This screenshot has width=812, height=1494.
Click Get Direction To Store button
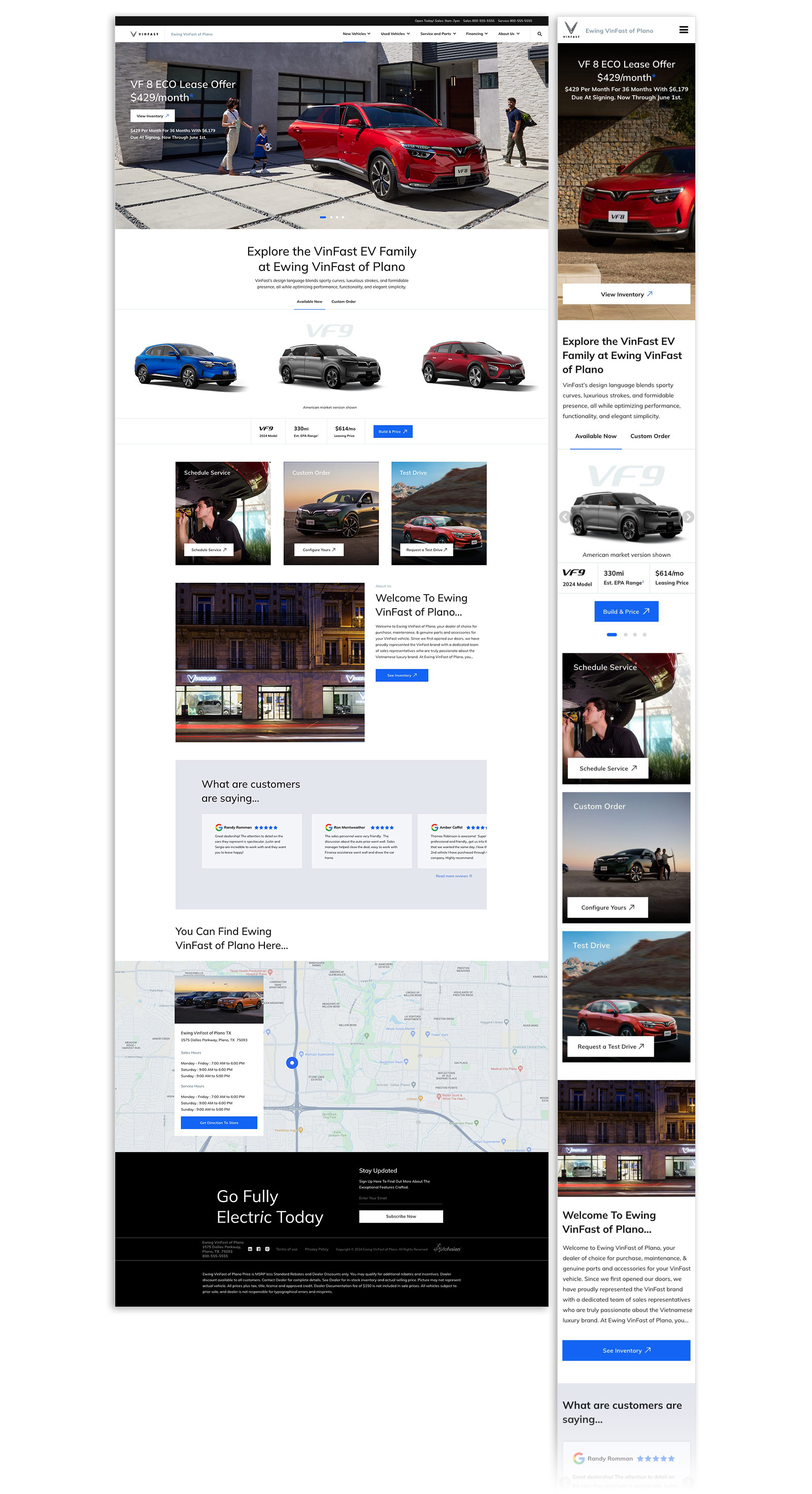pos(219,1122)
